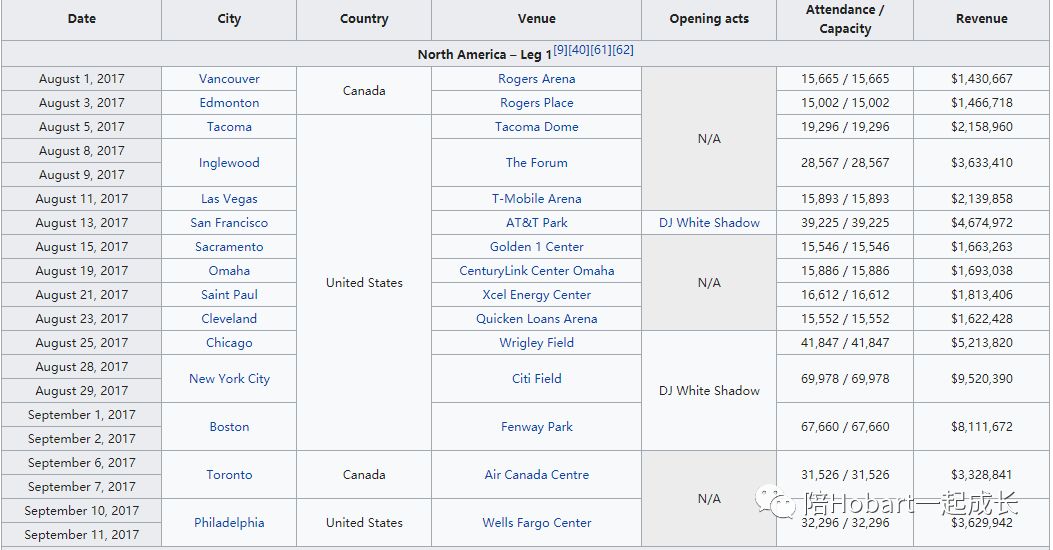Viewport: 1053px width, 550px height.
Task: Select the August 13, 2017 date cell
Action: 81,223
